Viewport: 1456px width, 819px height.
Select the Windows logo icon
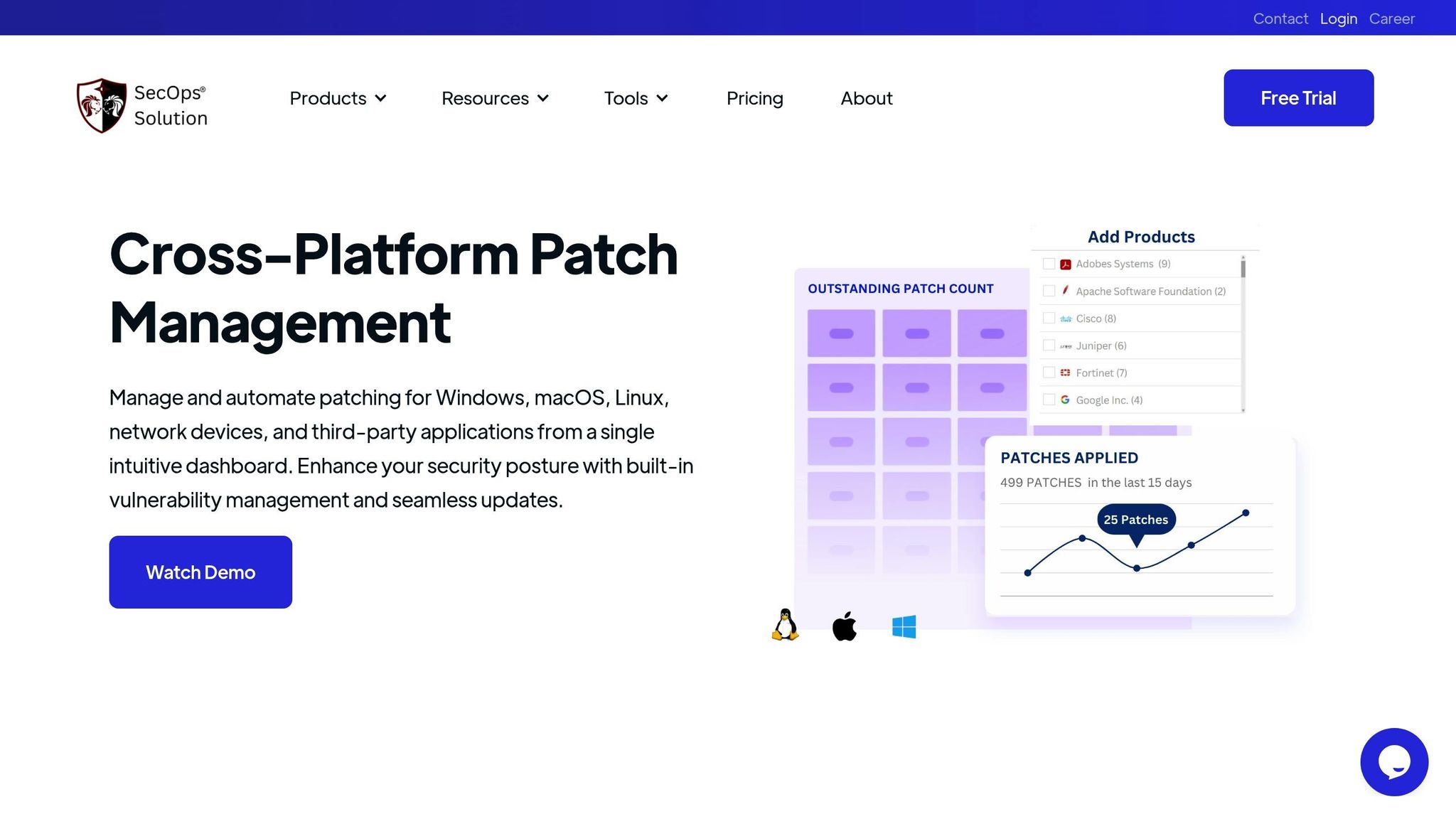coord(904,624)
